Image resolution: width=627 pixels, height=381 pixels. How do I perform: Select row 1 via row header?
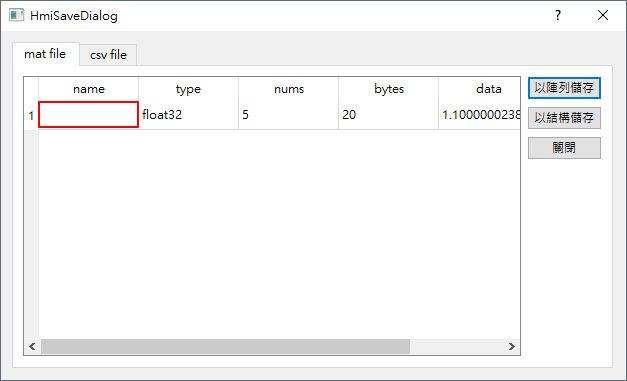coord(31,116)
